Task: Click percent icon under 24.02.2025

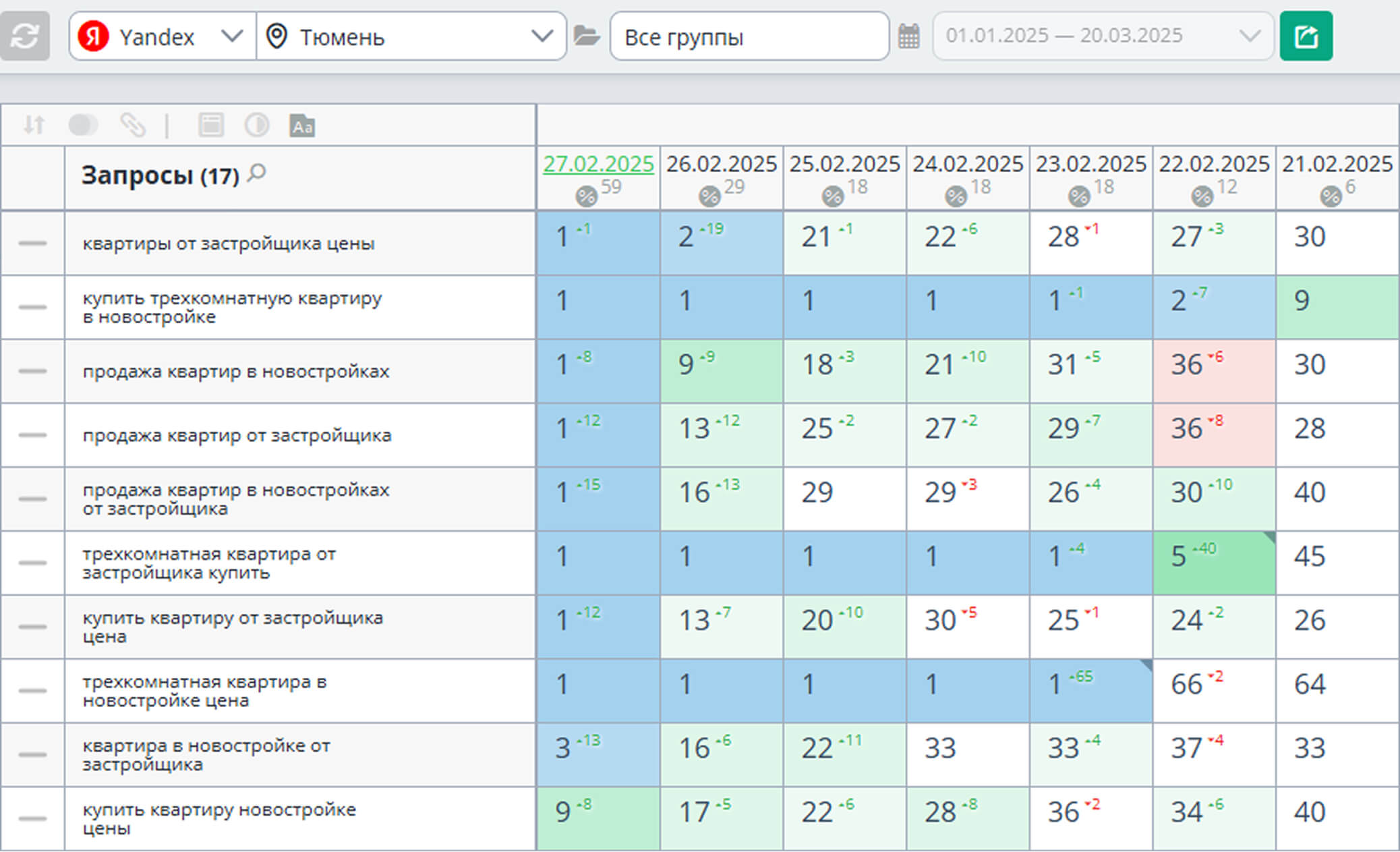Action: coord(956,196)
